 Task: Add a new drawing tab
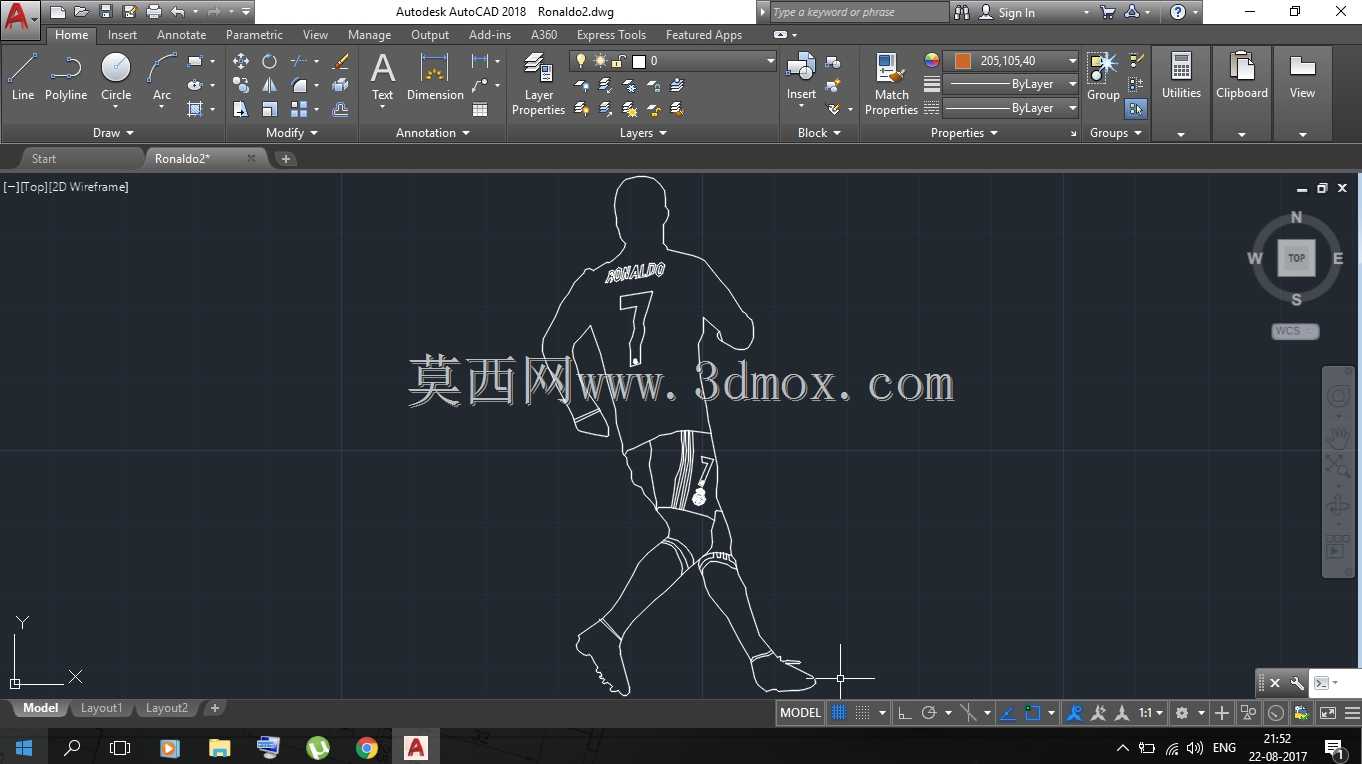pos(285,159)
